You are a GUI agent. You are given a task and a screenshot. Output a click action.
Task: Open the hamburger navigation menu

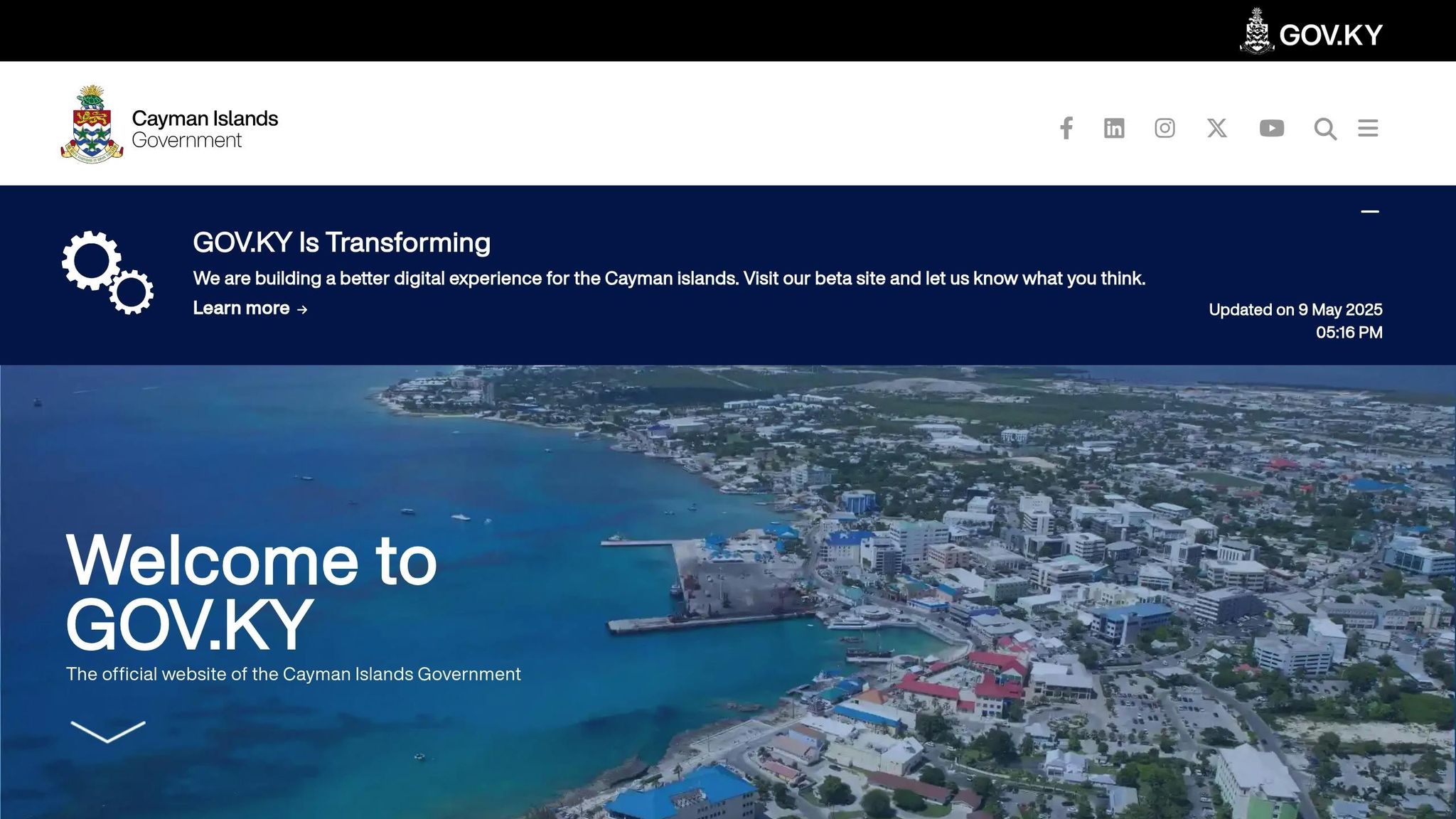pyautogui.click(x=1368, y=128)
